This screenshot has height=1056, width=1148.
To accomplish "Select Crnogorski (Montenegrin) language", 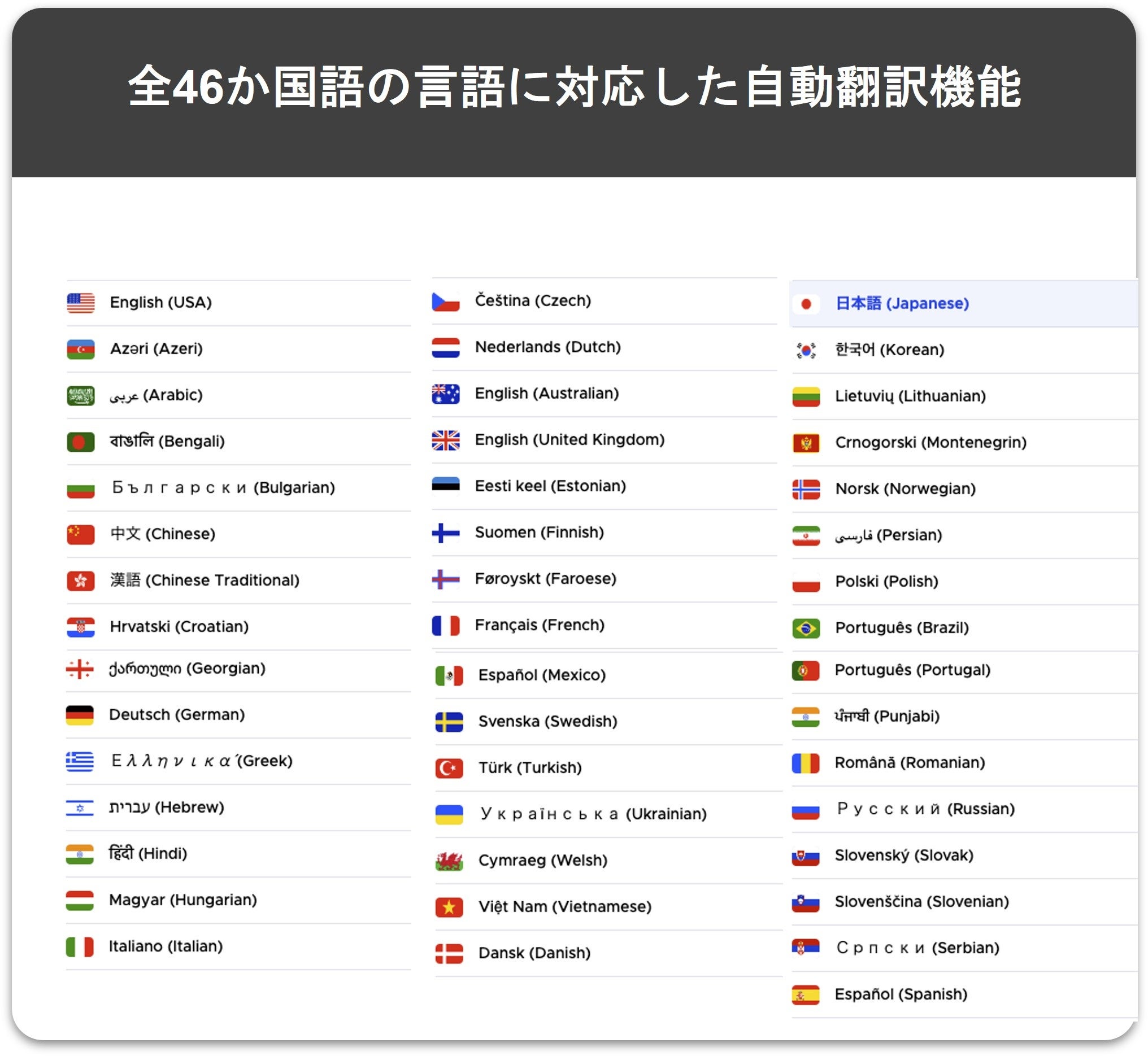I will 930,443.
